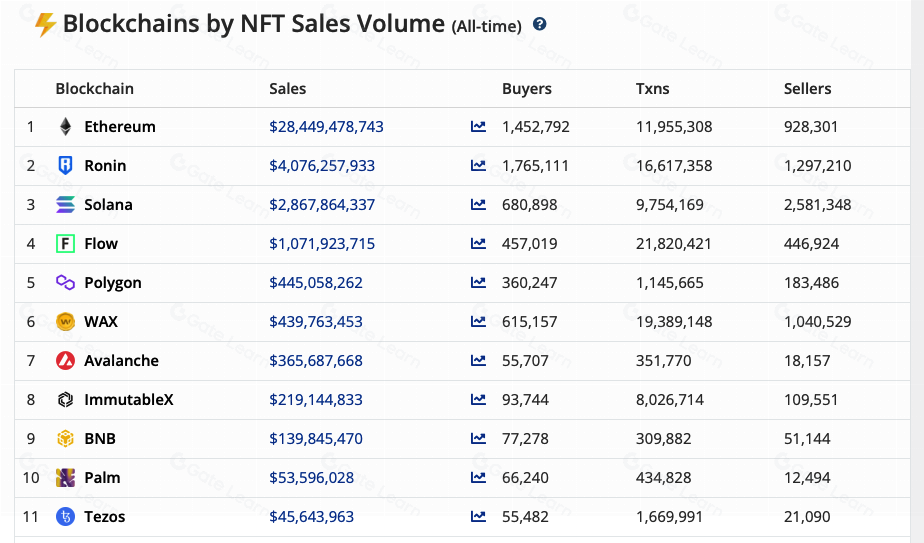Screen dimensions: 924x543
Task: Open the Palm blockchain name link
Action: [x=102, y=478]
